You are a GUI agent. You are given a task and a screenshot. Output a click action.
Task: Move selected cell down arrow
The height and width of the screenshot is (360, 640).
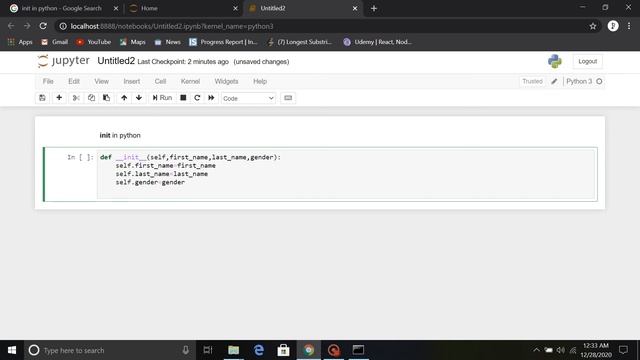pos(139,98)
